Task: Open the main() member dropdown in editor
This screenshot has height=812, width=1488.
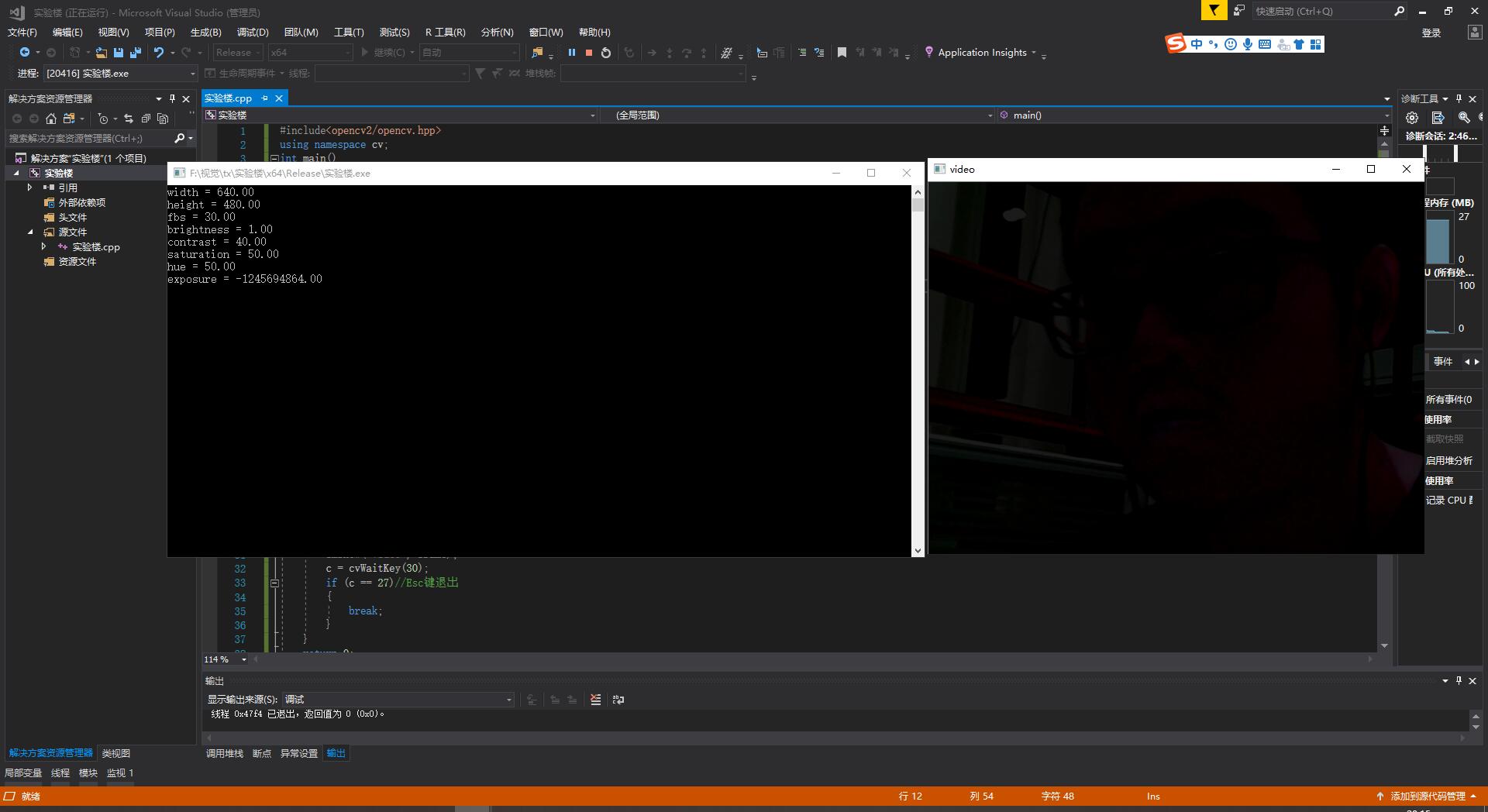Action: click(x=1193, y=115)
